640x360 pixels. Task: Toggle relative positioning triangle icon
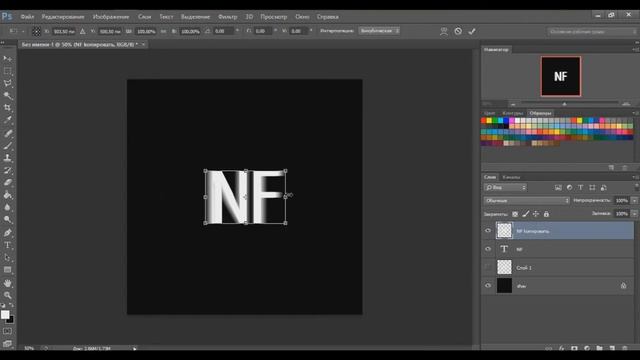[82, 31]
